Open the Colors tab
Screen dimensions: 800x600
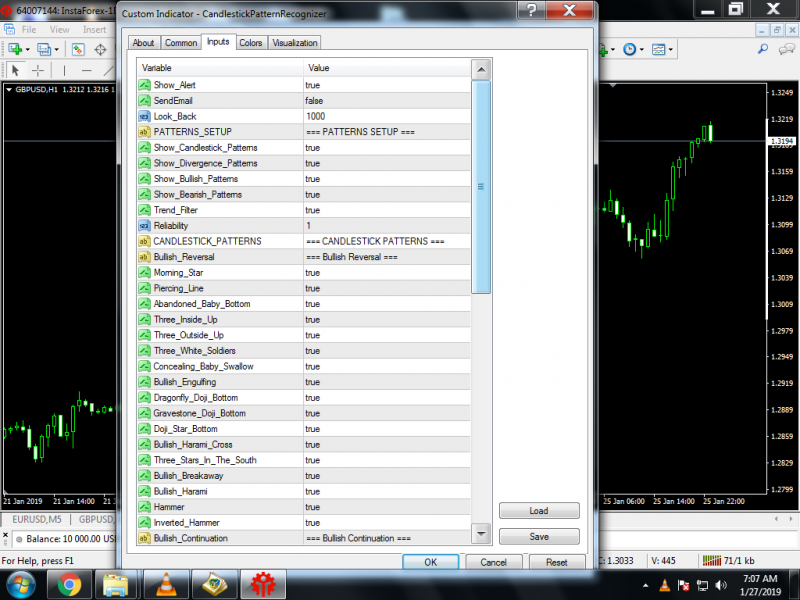coord(251,43)
